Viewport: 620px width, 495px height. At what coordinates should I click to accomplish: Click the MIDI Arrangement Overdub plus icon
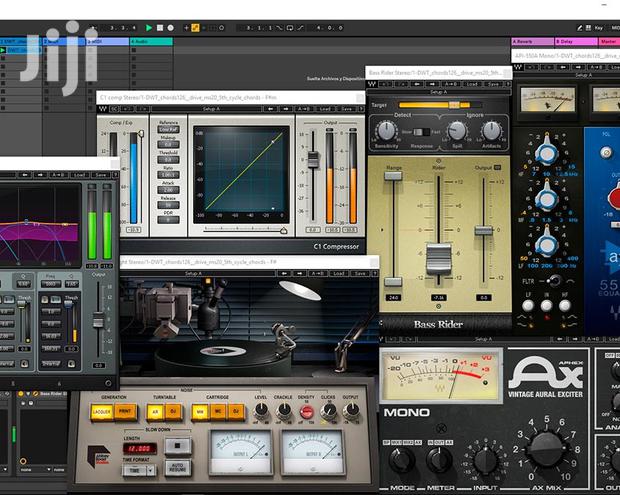(x=186, y=28)
